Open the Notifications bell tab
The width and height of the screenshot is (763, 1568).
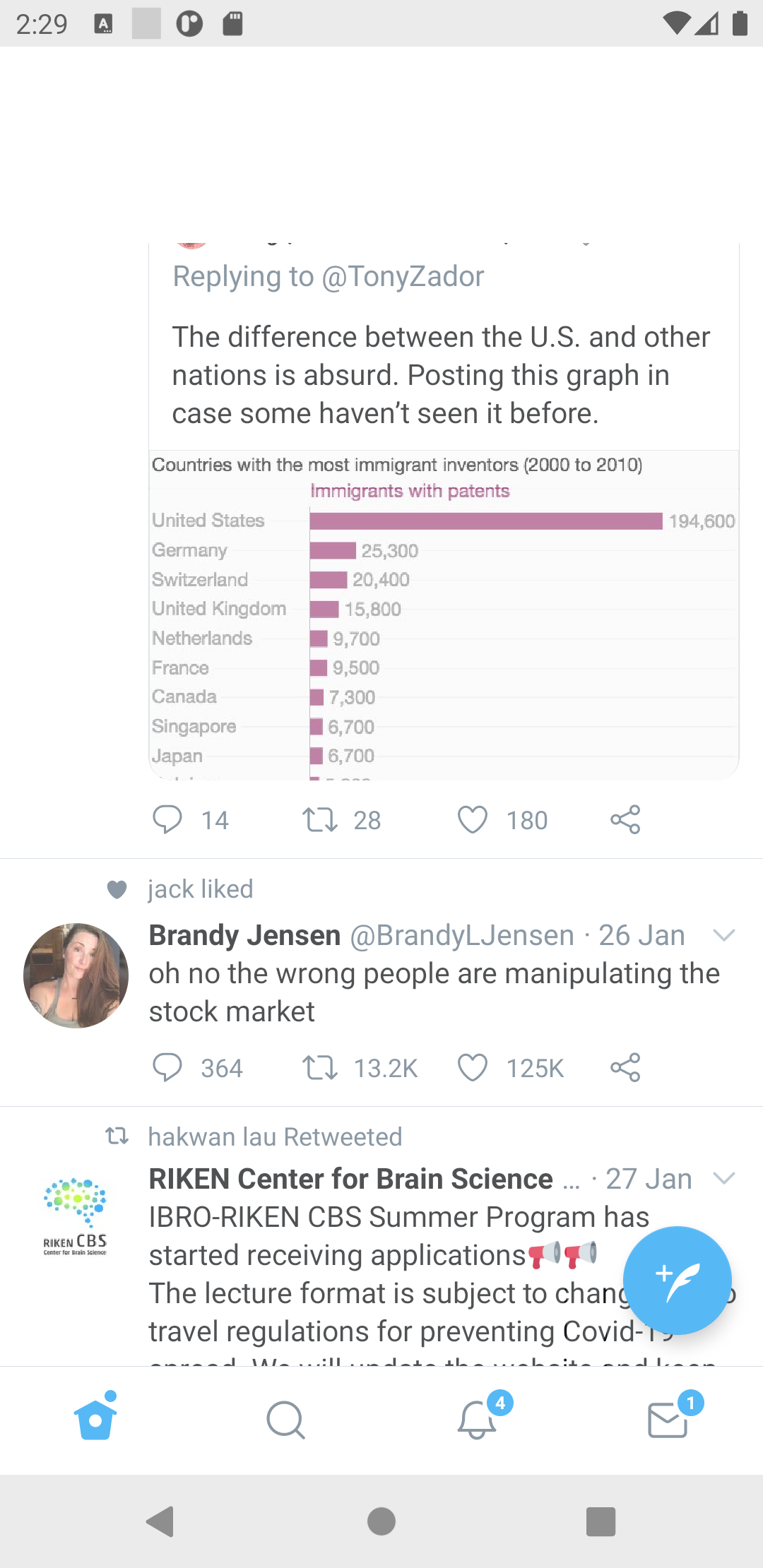(477, 1420)
